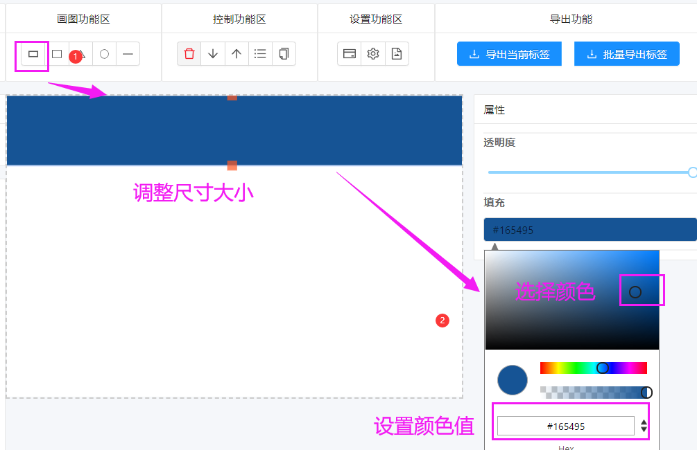
Task: Open the gear settings icon
Action: pyautogui.click(x=373, y=54)
